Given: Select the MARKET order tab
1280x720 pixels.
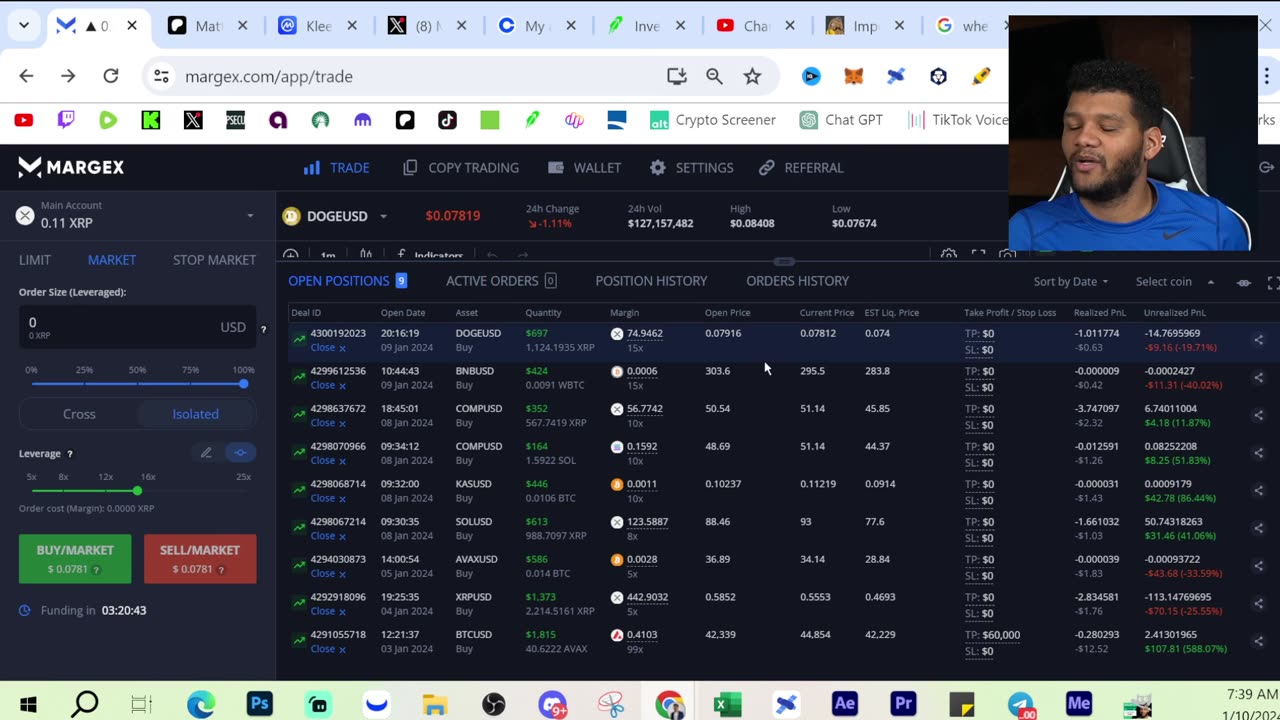Looking at the screenshot, I should coord(112,260).
